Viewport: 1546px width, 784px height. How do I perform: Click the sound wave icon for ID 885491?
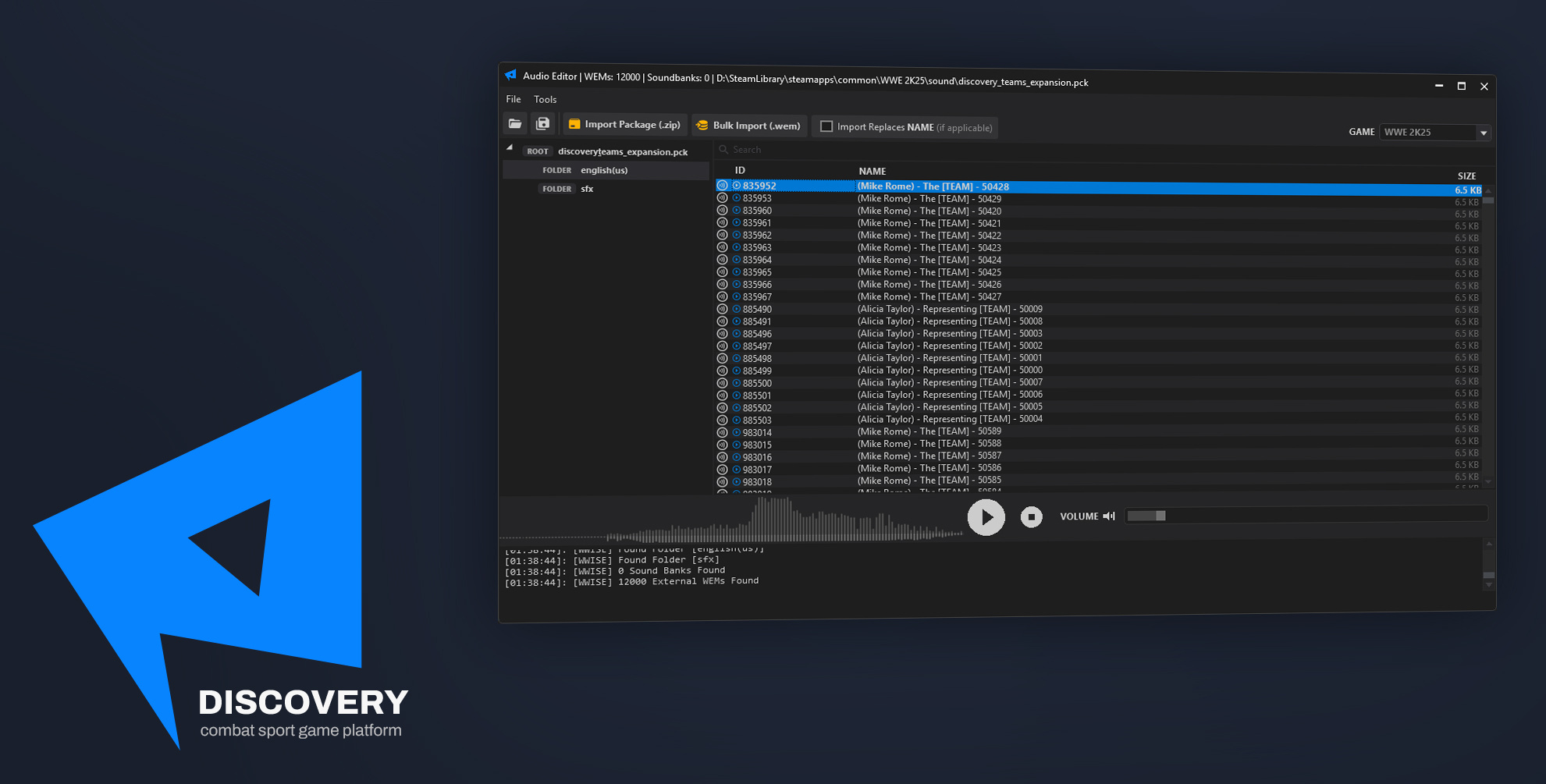coord(722,321)
